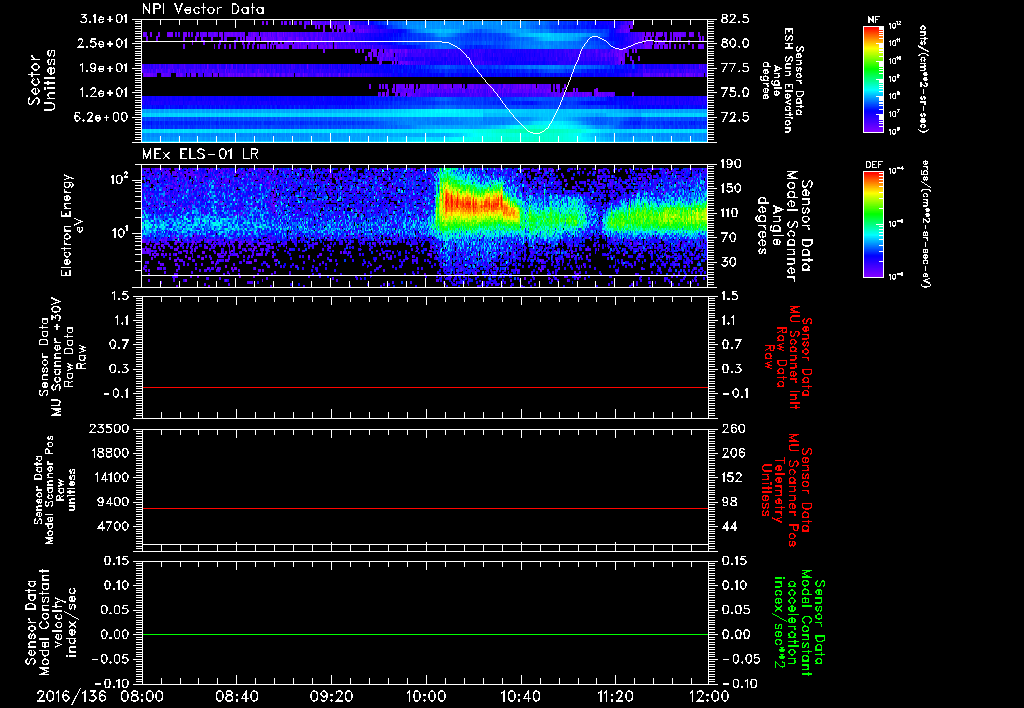The height and width of the screenshot is (708, 1024).
Task: Click the '10:00' time axis label
Action: [425, 696]
